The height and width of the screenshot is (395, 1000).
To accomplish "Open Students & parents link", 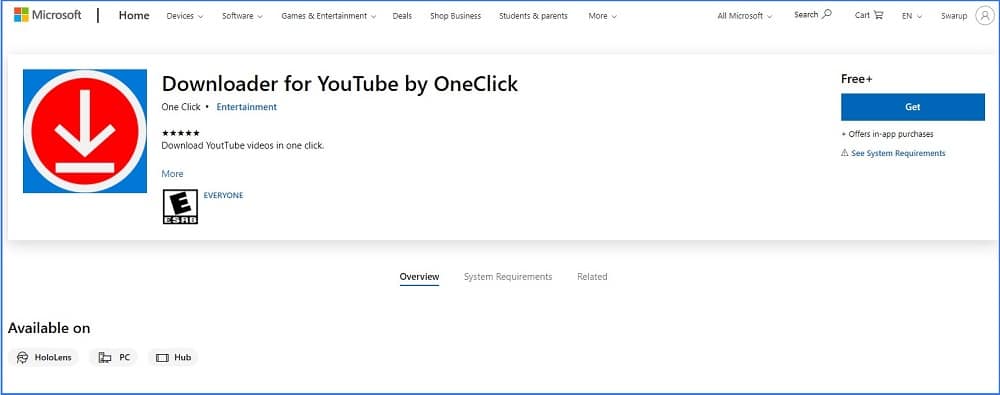I will [x=533, y=16].
